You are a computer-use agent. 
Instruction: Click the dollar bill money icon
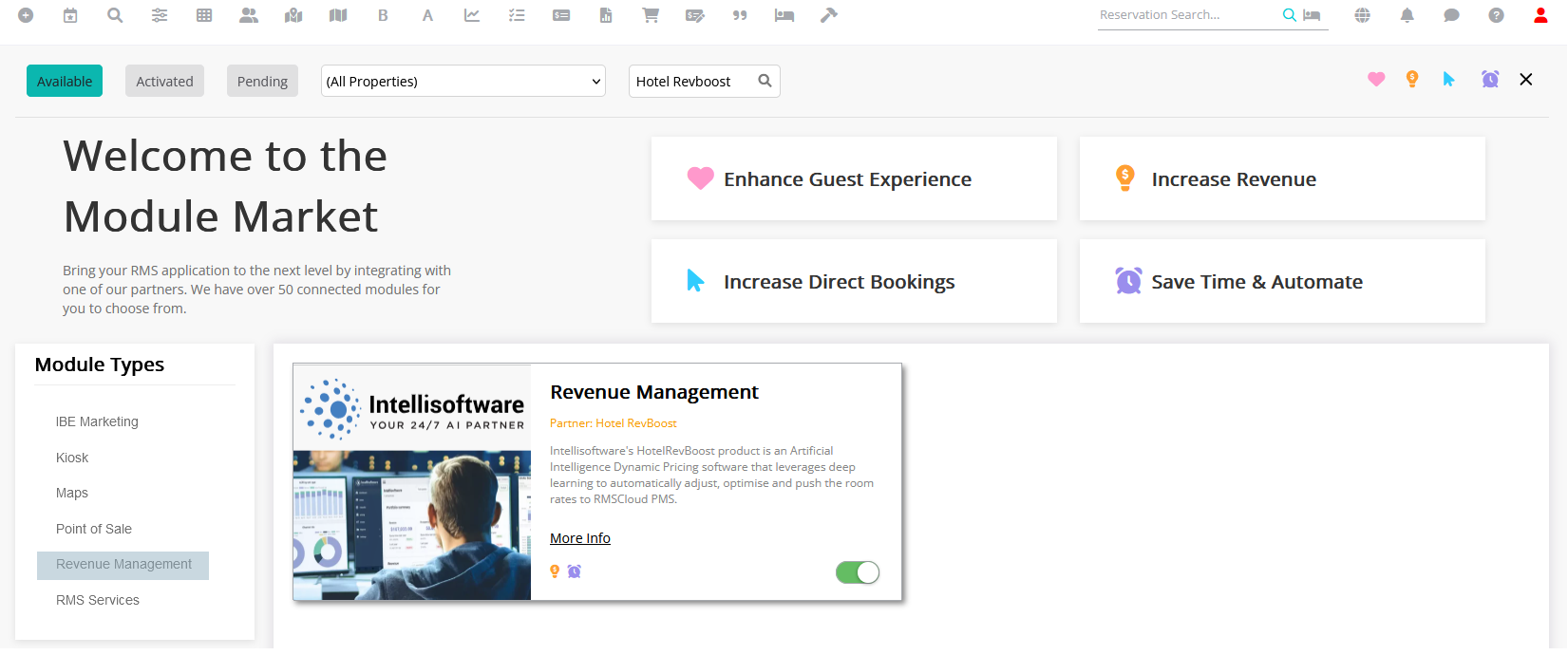point(561,15)
